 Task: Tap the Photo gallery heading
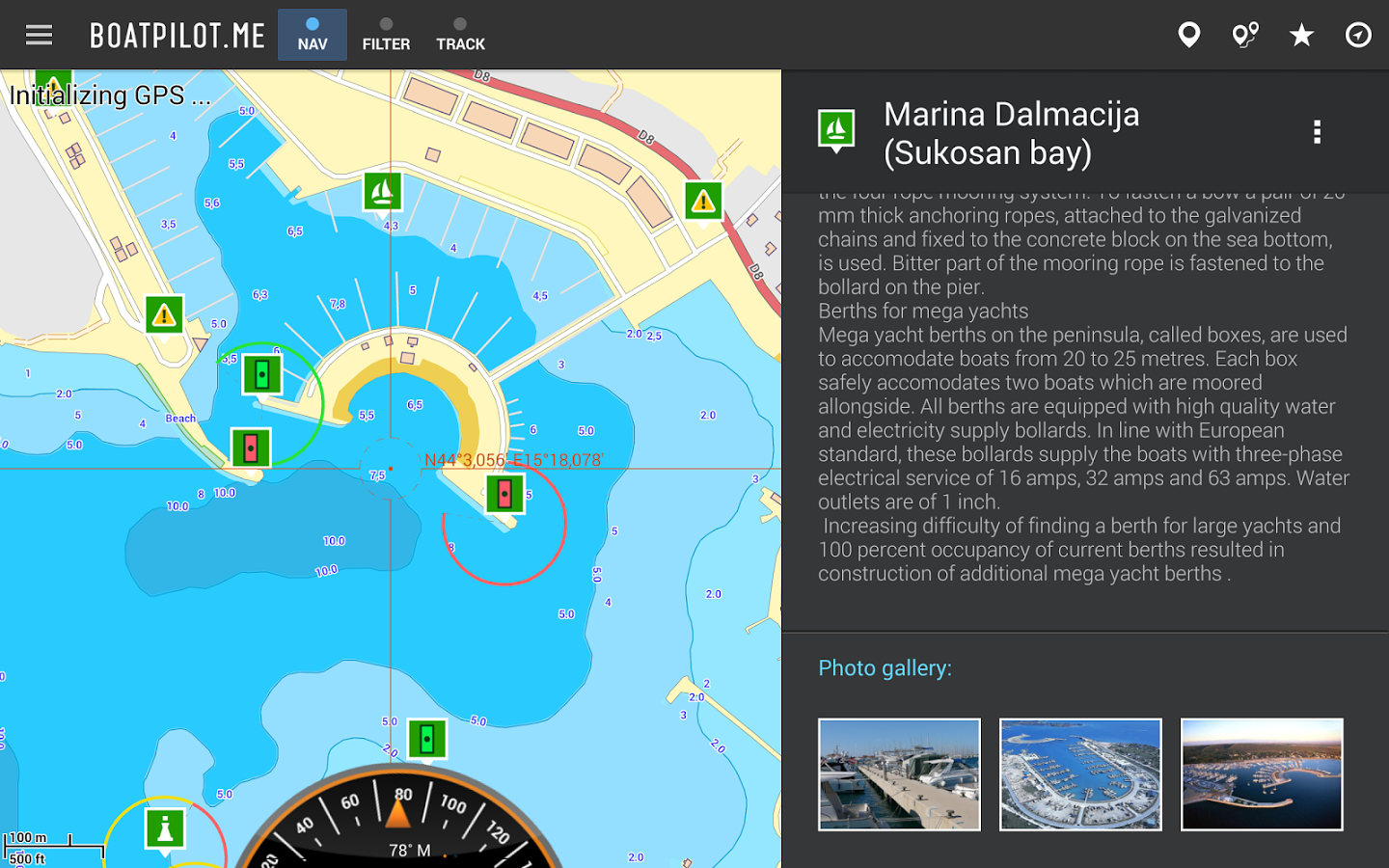(885, 668)
